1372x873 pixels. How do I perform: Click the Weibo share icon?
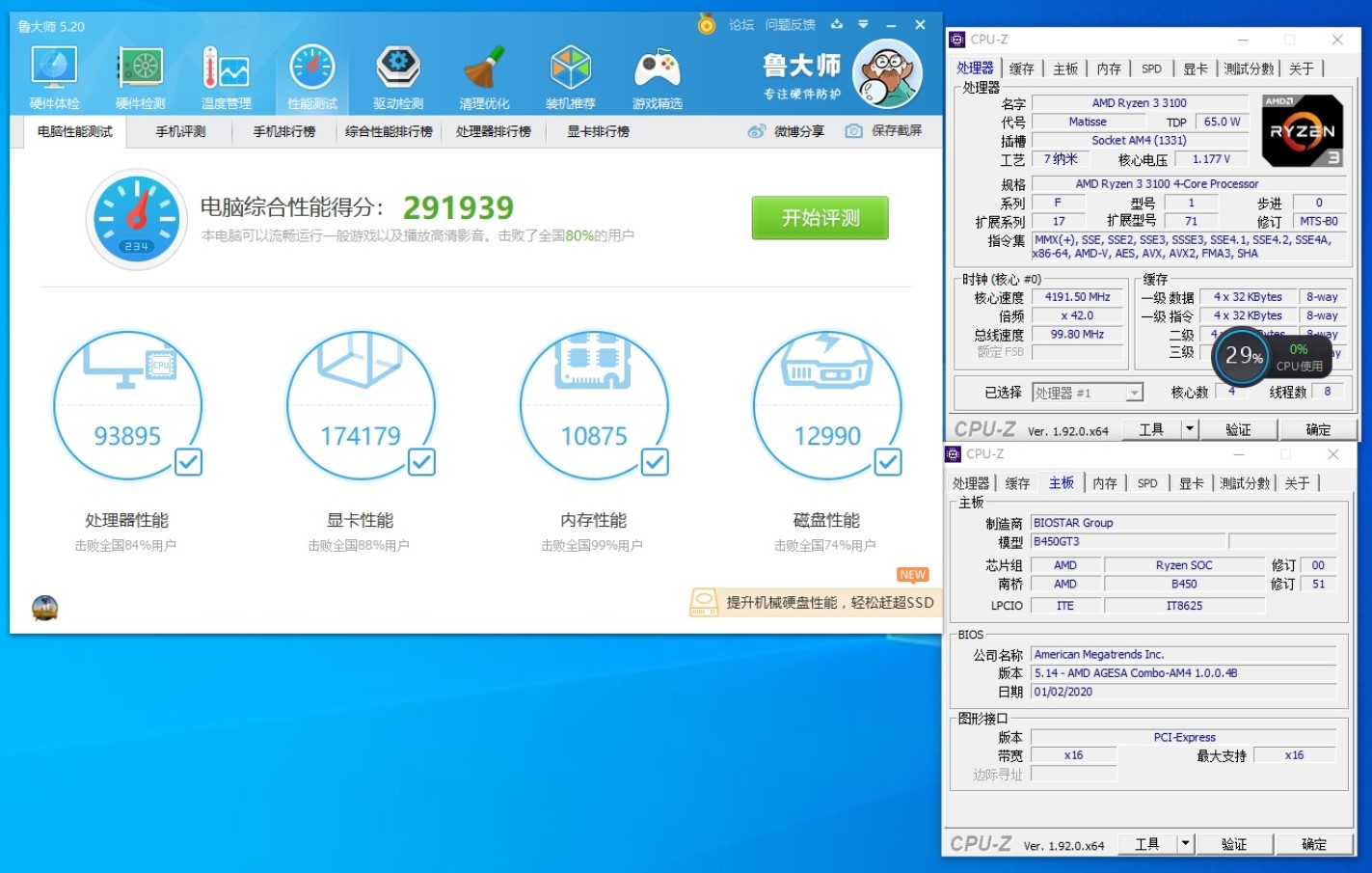pyautogui.click(x=757, y=131)
